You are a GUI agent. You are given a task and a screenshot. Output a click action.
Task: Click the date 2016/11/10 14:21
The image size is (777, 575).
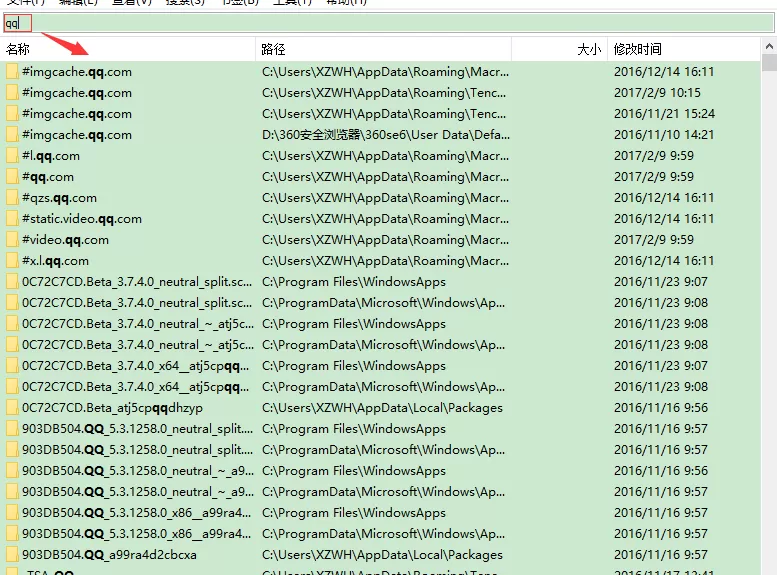[664, 134]
